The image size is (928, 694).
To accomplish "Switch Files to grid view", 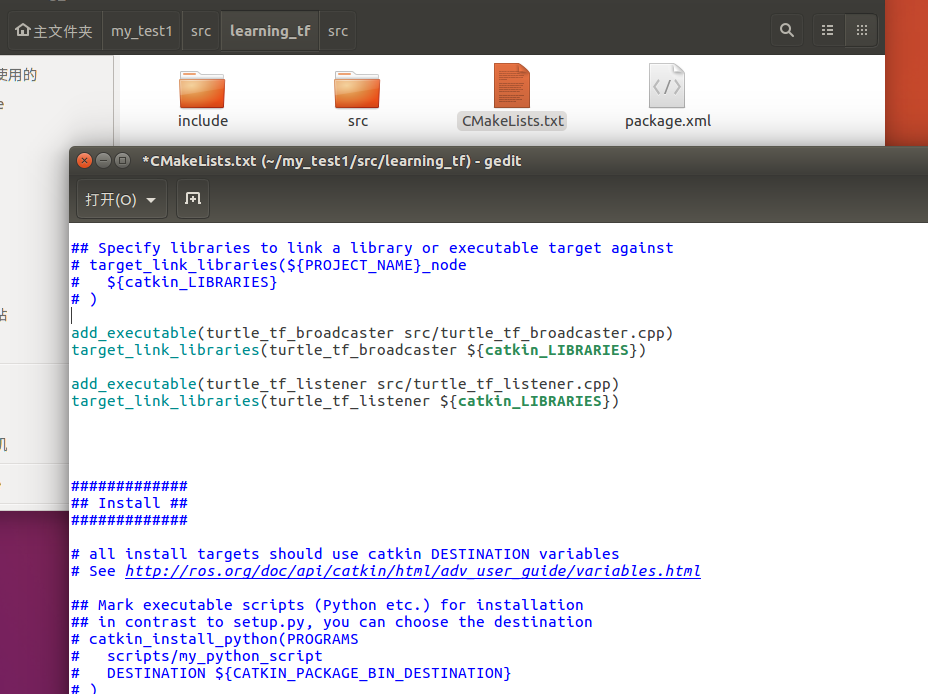I will (x=862, y=30).
